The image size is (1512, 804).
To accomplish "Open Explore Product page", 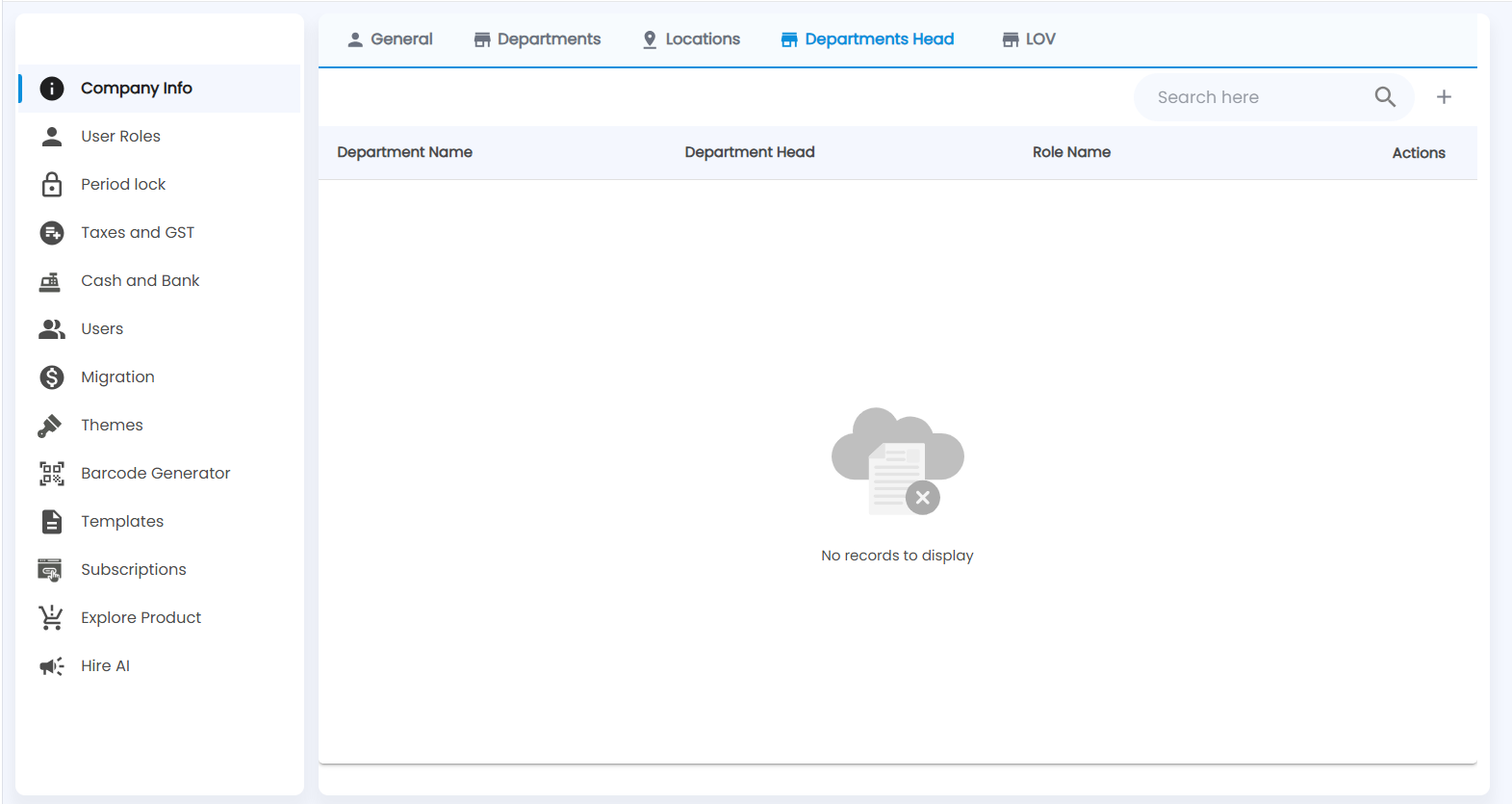I will coord(159,618).
